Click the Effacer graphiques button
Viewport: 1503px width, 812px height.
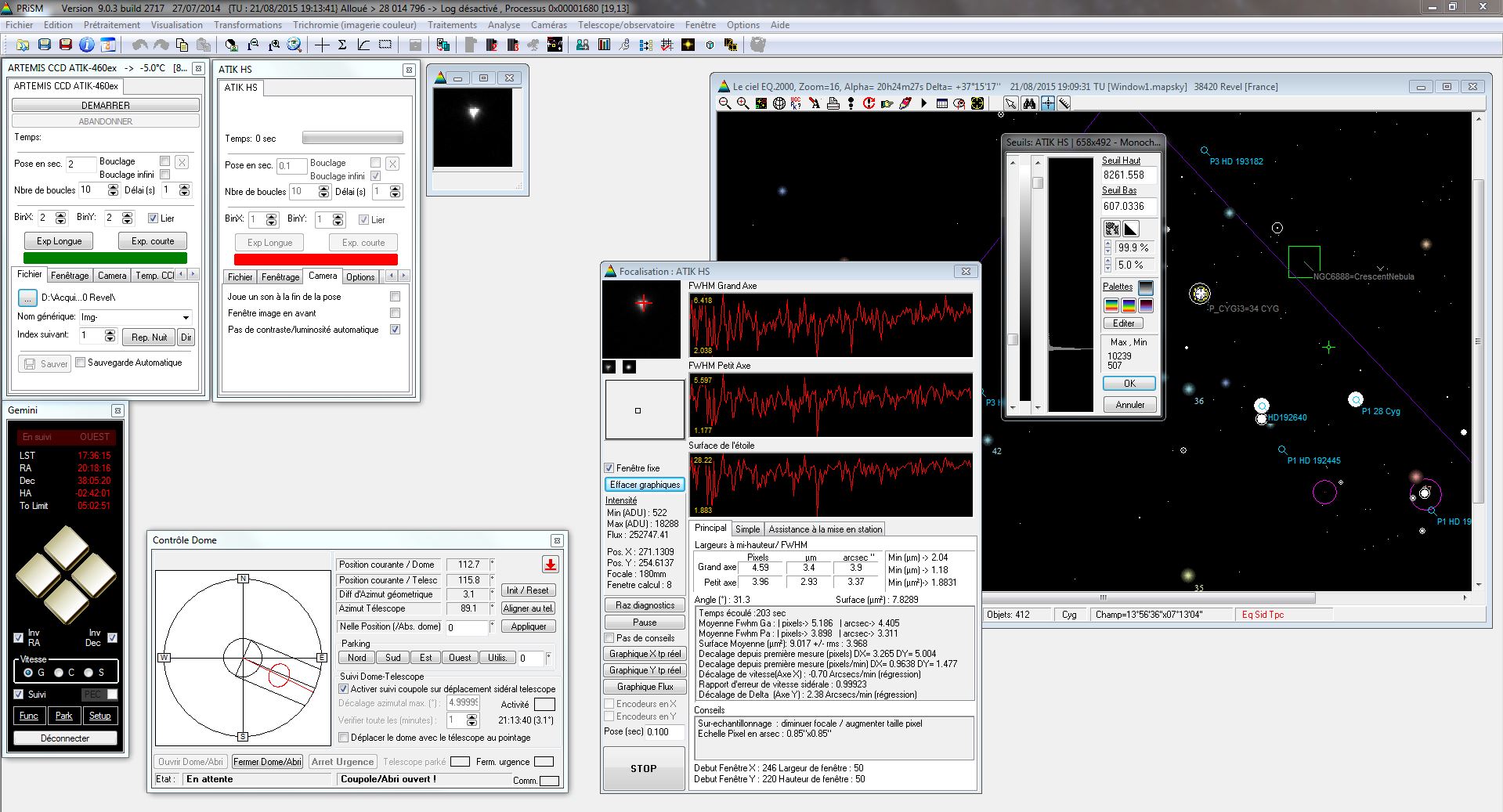[645, 485]
